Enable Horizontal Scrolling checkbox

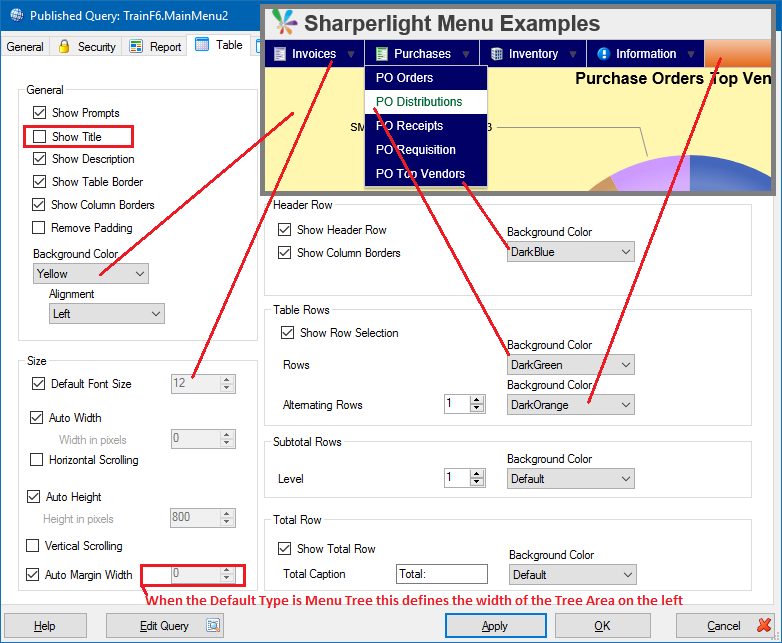tap(36, 459)
